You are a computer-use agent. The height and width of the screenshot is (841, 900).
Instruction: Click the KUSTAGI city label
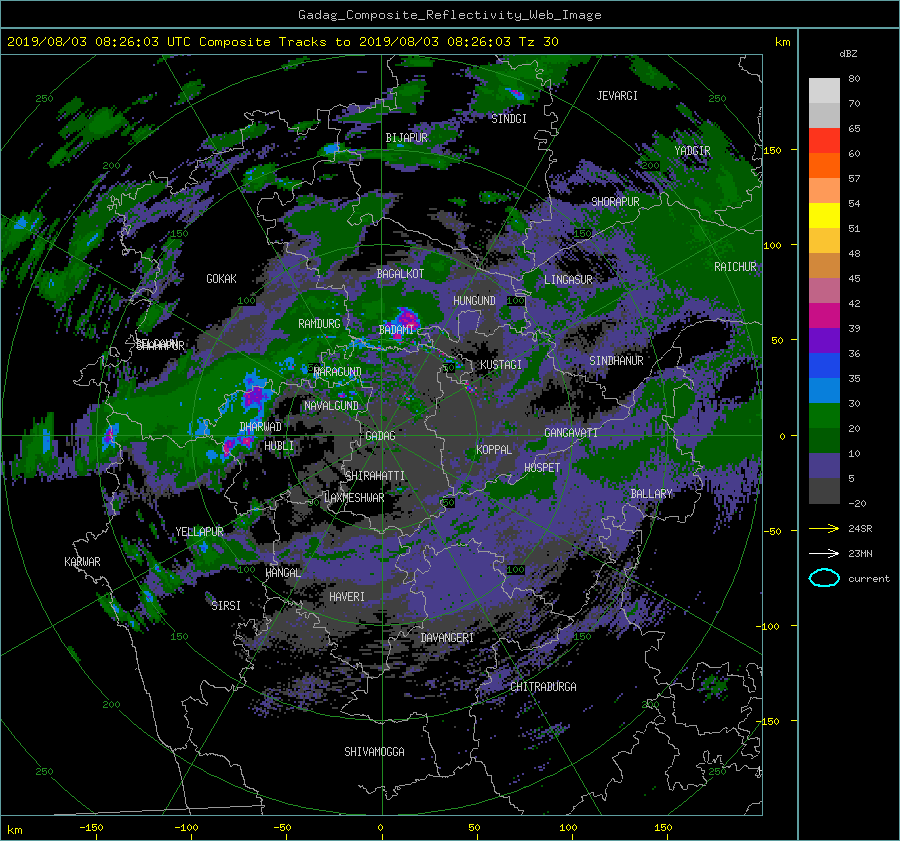[x=501, y=365]
